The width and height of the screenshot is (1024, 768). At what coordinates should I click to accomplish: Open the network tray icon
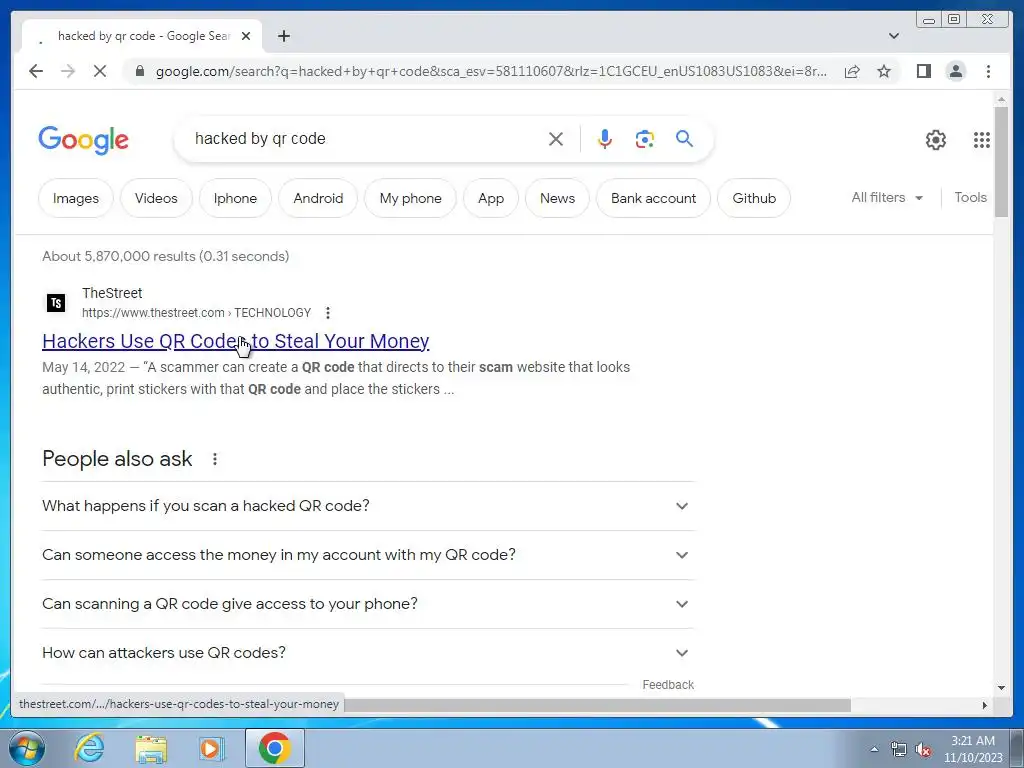899,749
